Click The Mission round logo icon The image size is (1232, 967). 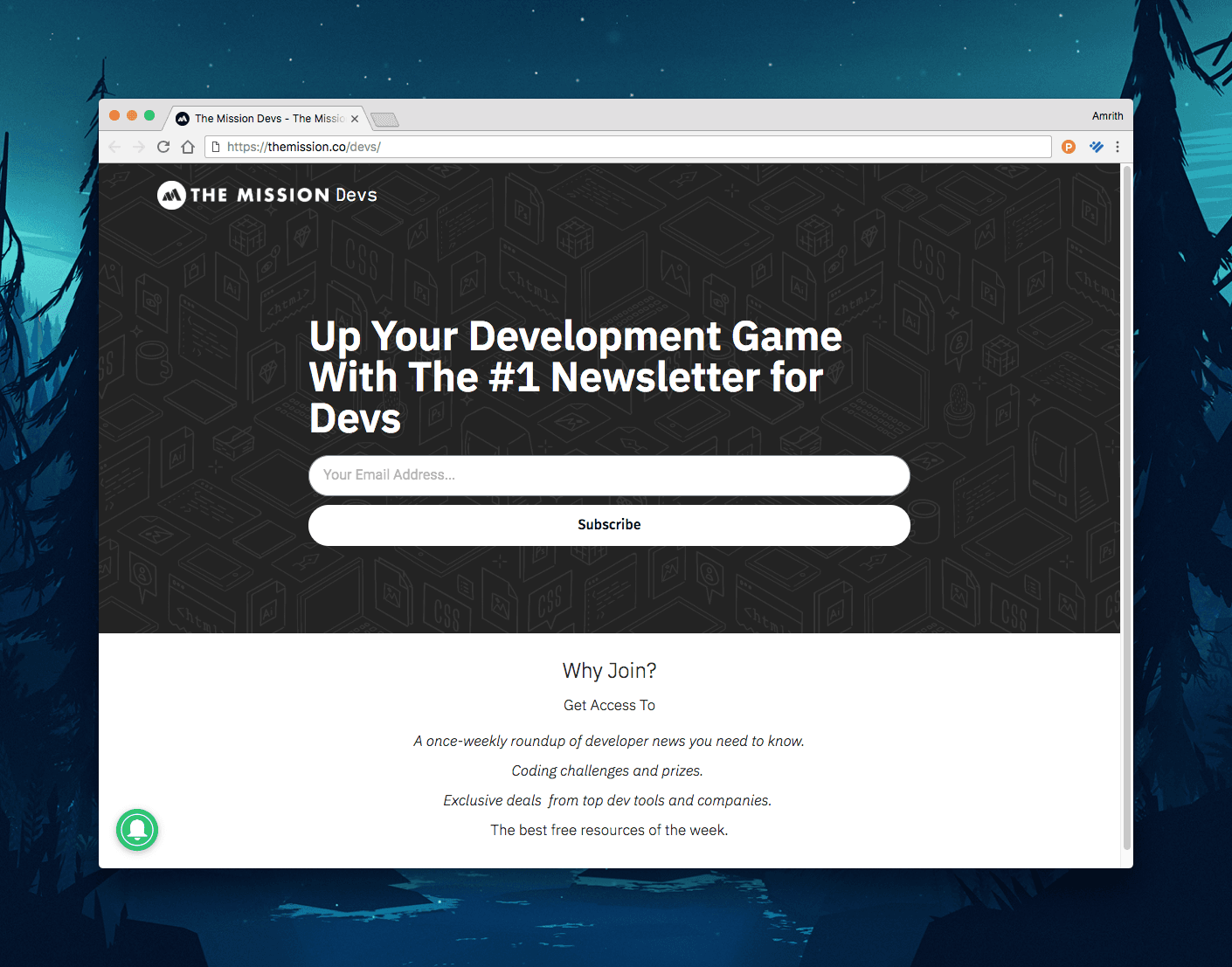click(171, 195)
